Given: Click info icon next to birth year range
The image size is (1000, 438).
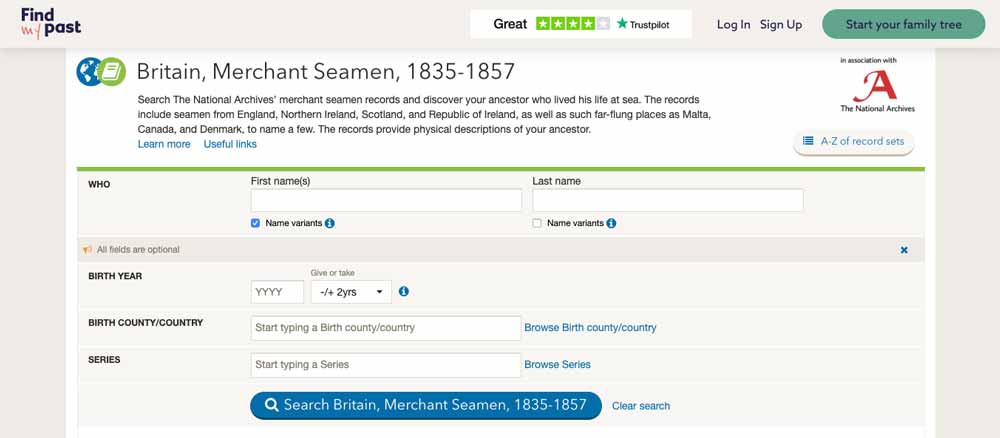Looking at the screenshot, I should pyautogui.click(x=404, y=291).
